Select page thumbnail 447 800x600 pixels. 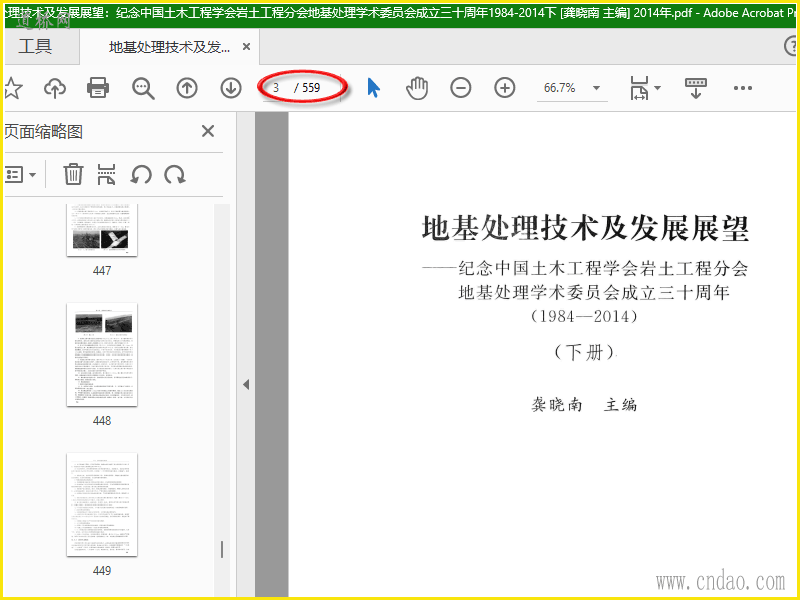pyautogui.click(x=102, y=230)
